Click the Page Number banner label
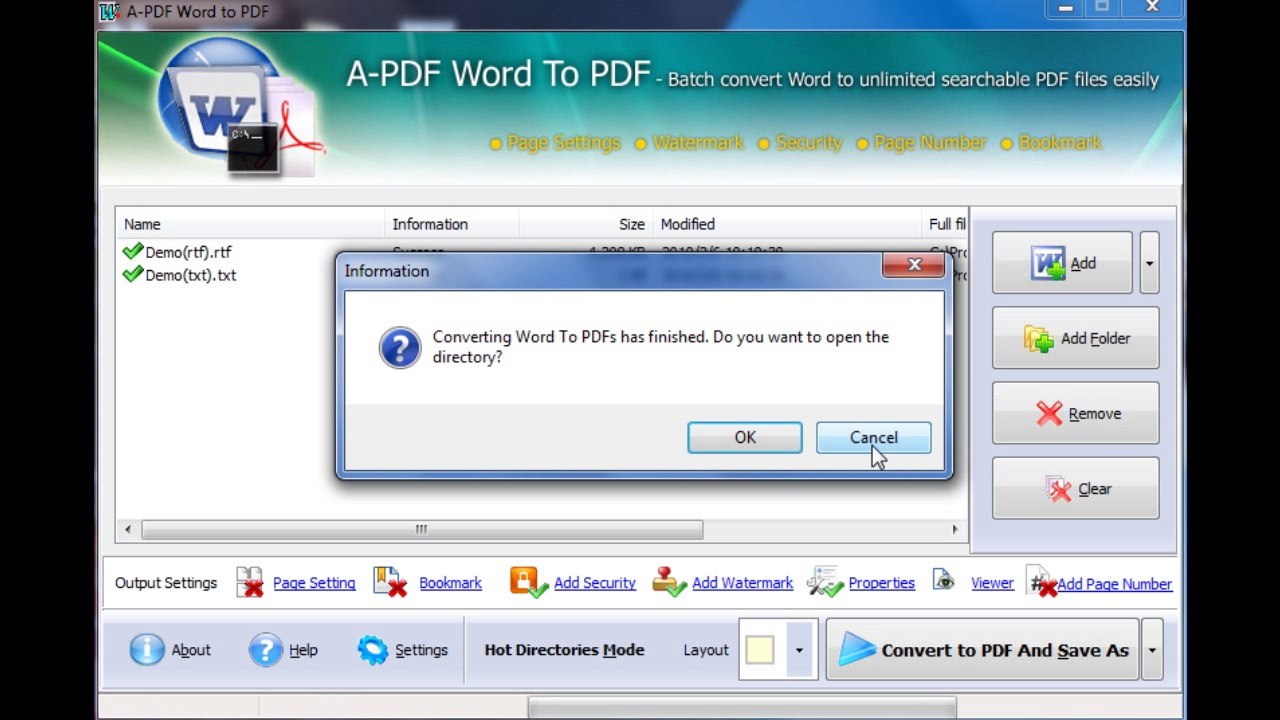Image resolution: width=1280 pixels, height=720 pixels. 930,143
